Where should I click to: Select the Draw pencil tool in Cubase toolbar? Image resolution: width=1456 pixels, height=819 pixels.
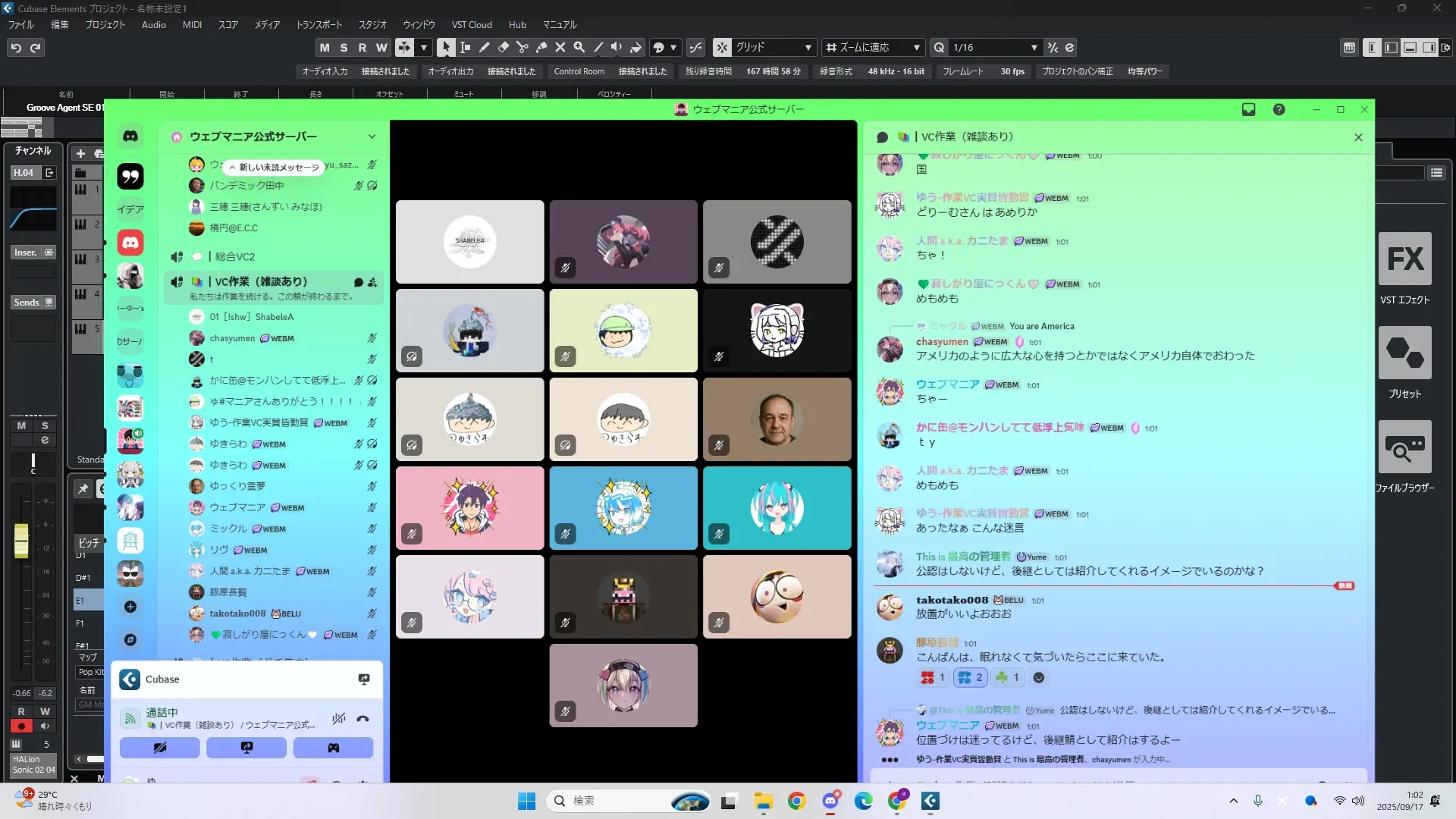coord(484,47)
